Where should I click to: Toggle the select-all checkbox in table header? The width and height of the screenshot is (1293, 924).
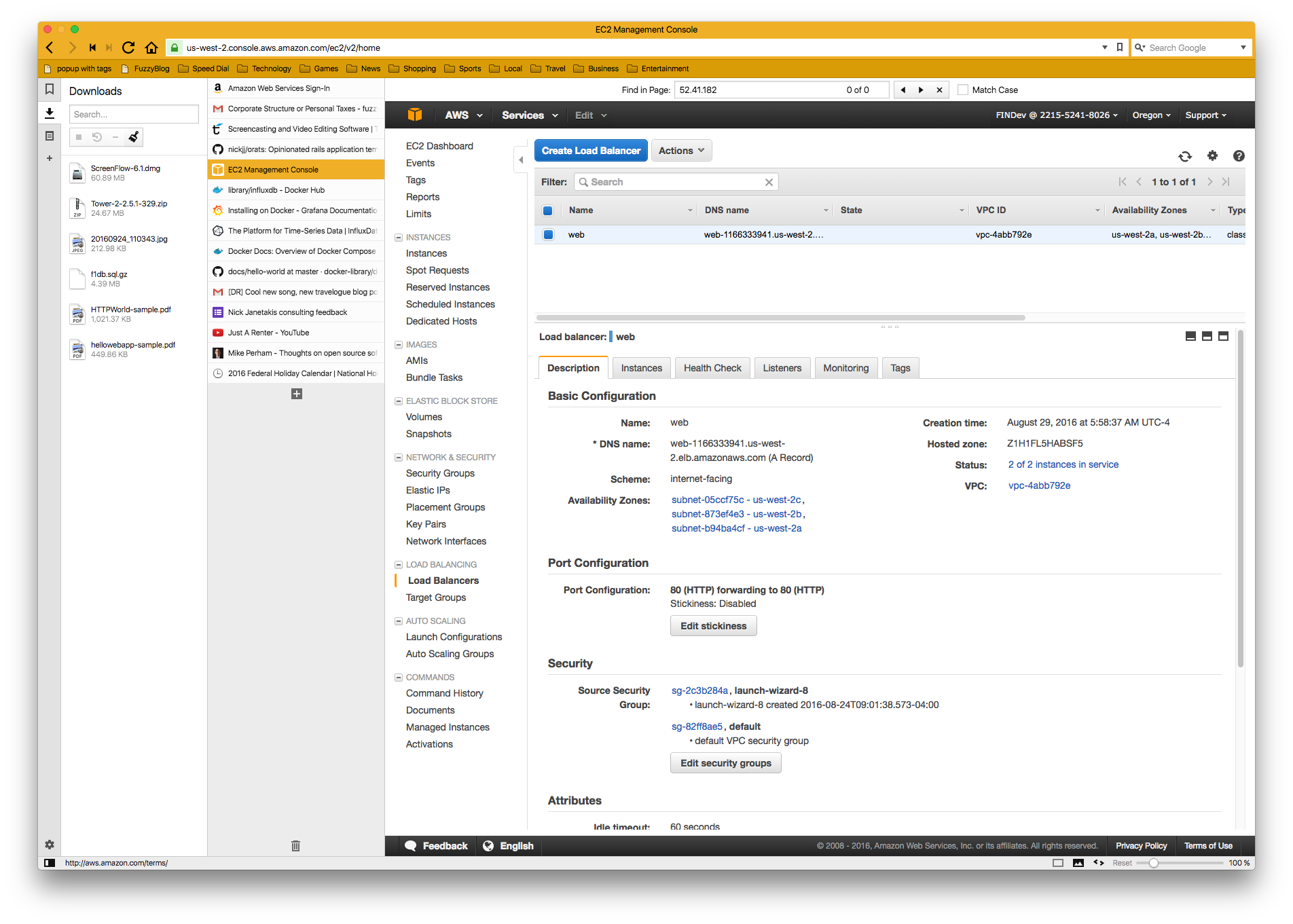[548, 210]
